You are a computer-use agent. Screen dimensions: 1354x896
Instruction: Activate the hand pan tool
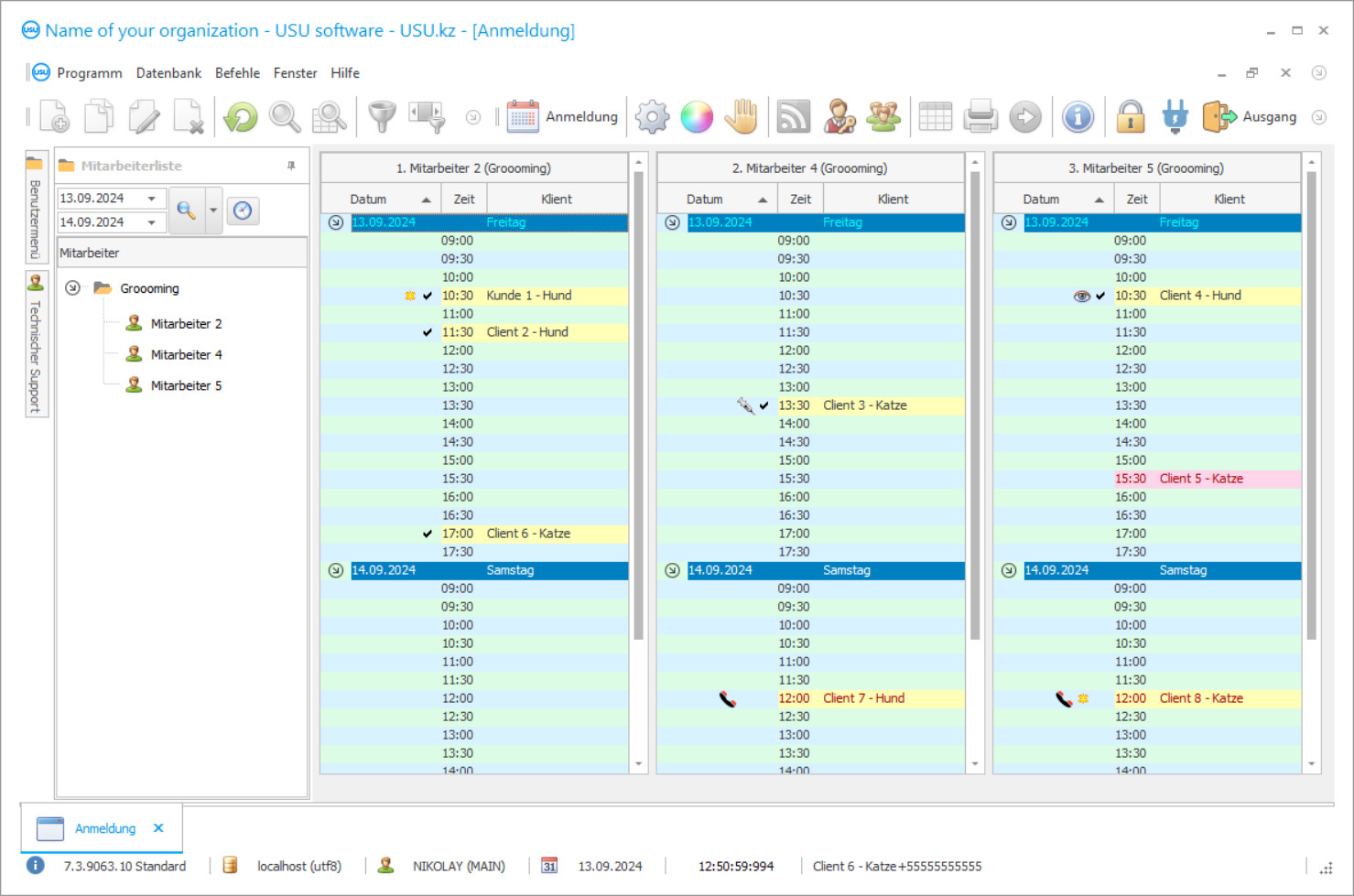click(x=742, y=116)
